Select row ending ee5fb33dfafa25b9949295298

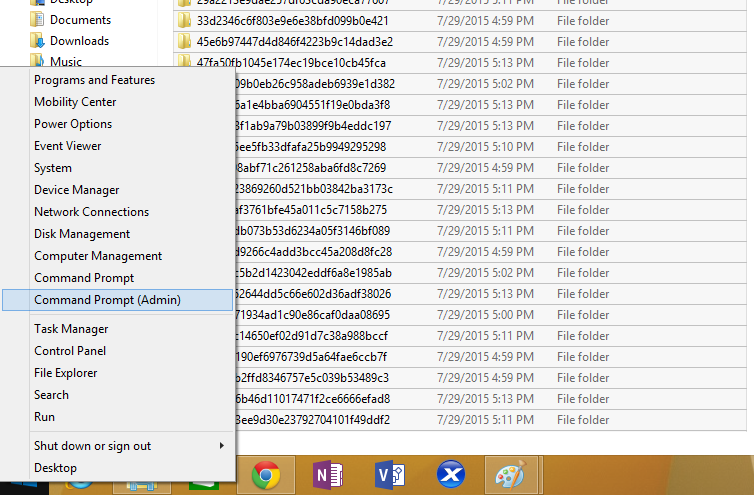(x=490, y=147)
